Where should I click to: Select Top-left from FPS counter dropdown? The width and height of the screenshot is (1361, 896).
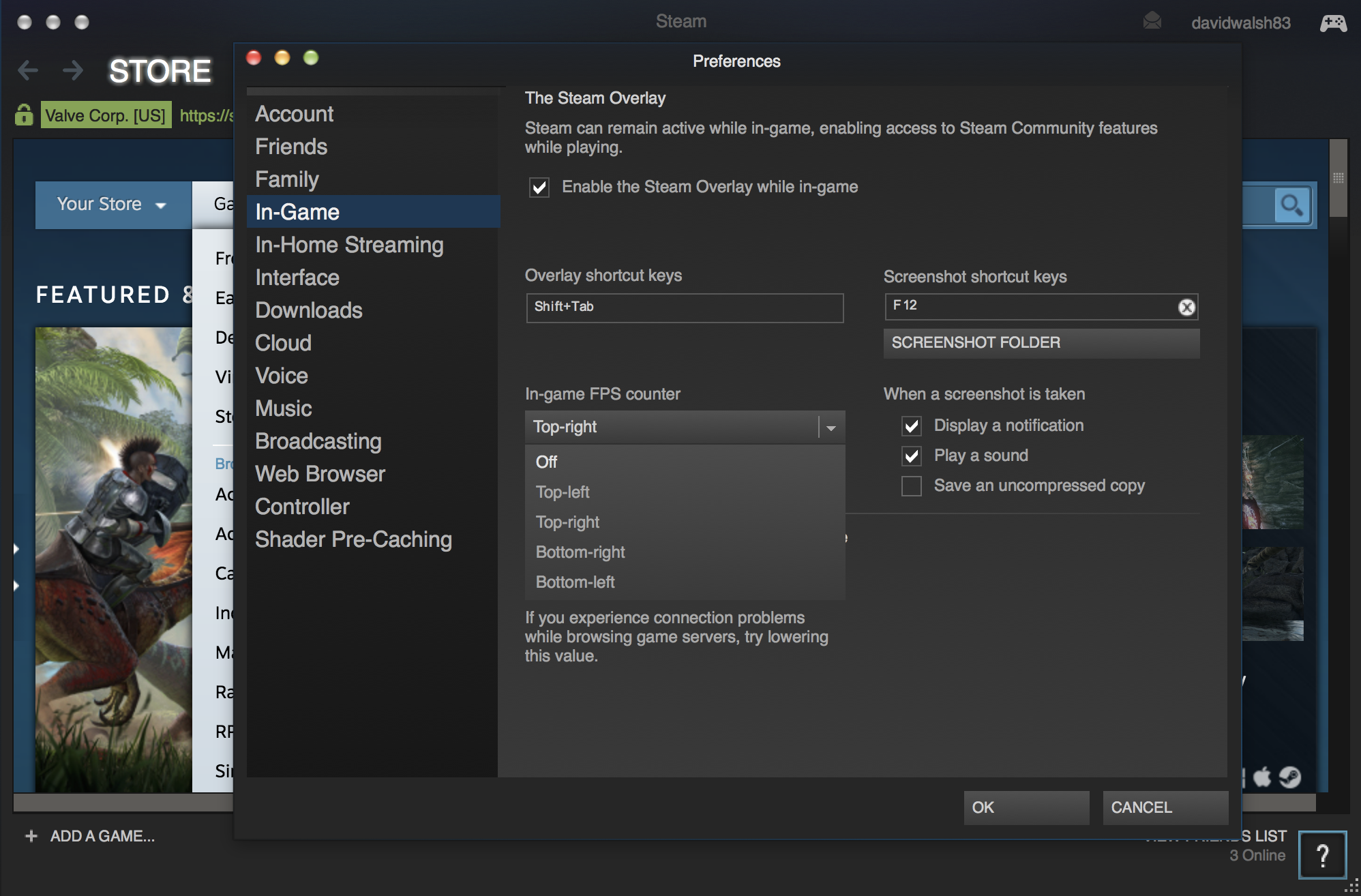click(x=563, y=491)
